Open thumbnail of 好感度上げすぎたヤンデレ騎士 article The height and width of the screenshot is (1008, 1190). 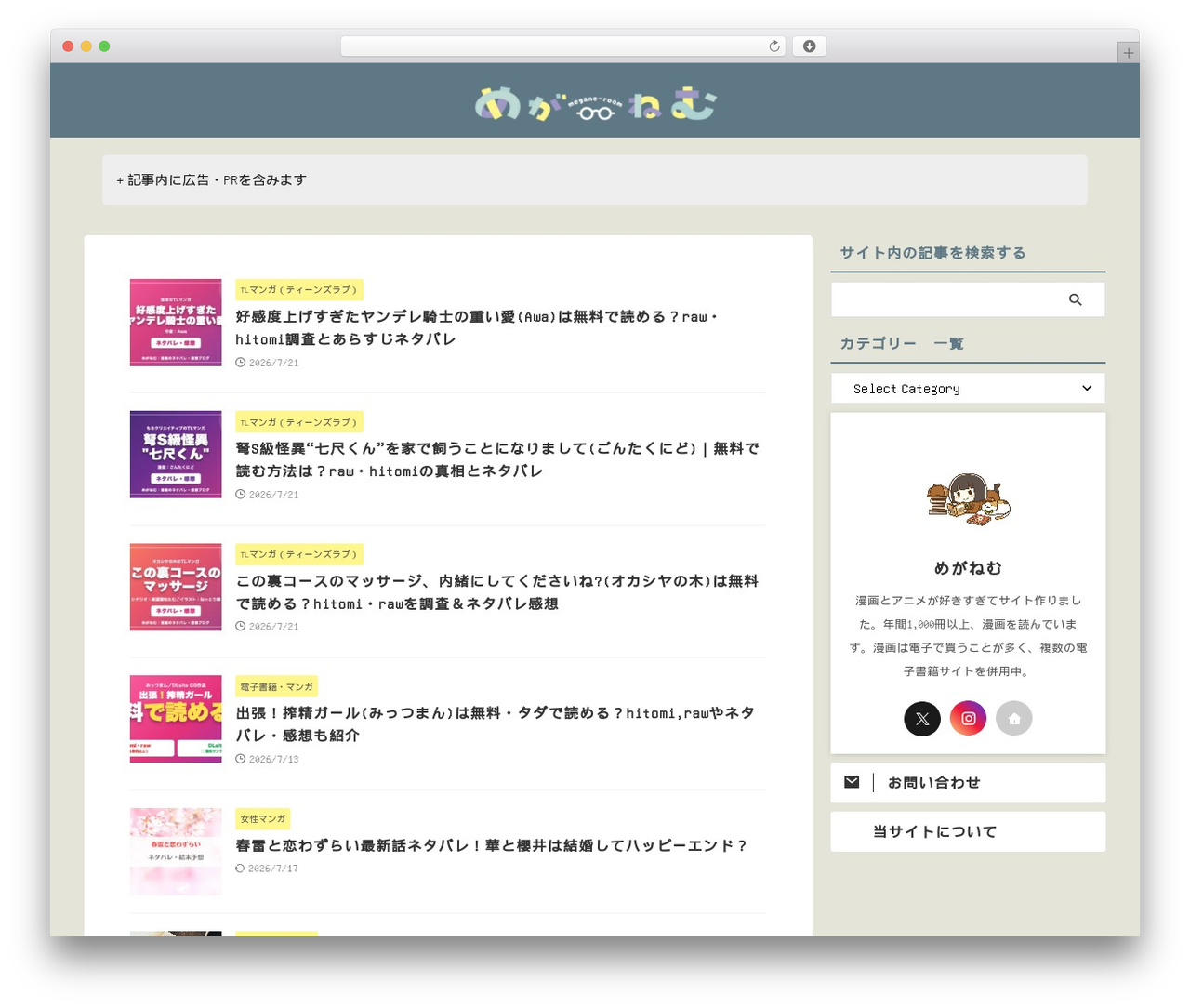coord(176,323)
